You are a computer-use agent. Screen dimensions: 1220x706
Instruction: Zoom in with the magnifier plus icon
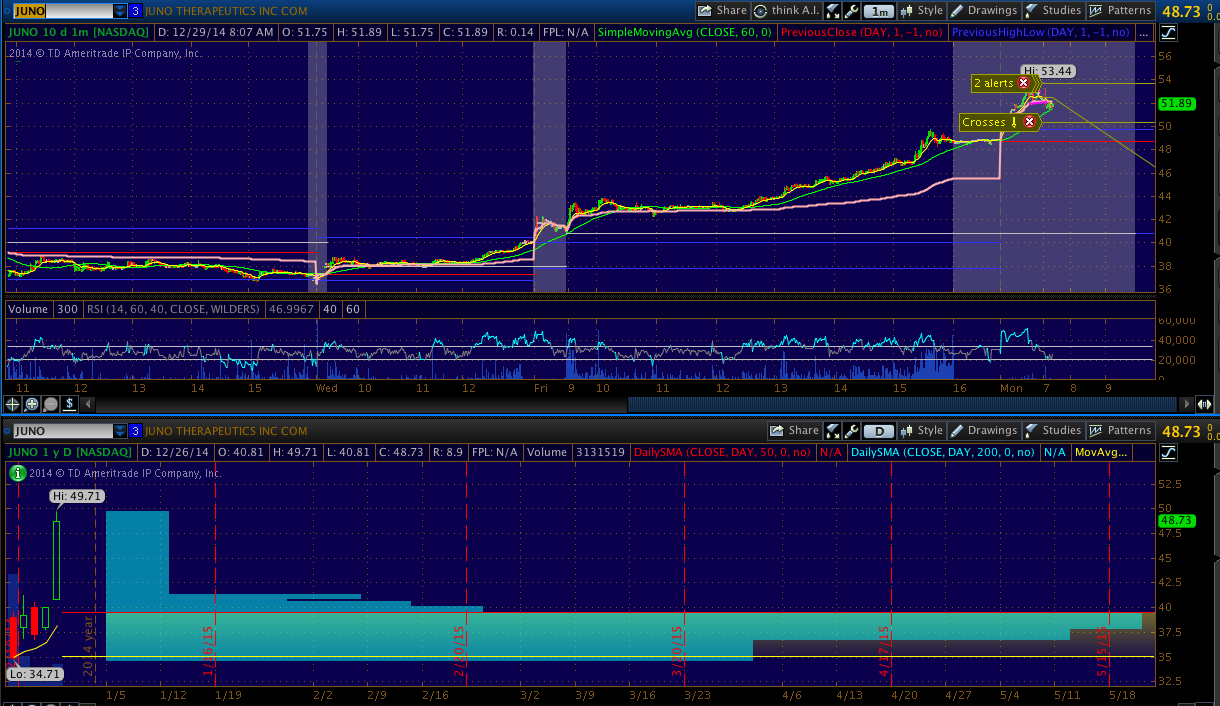(32, 404)
